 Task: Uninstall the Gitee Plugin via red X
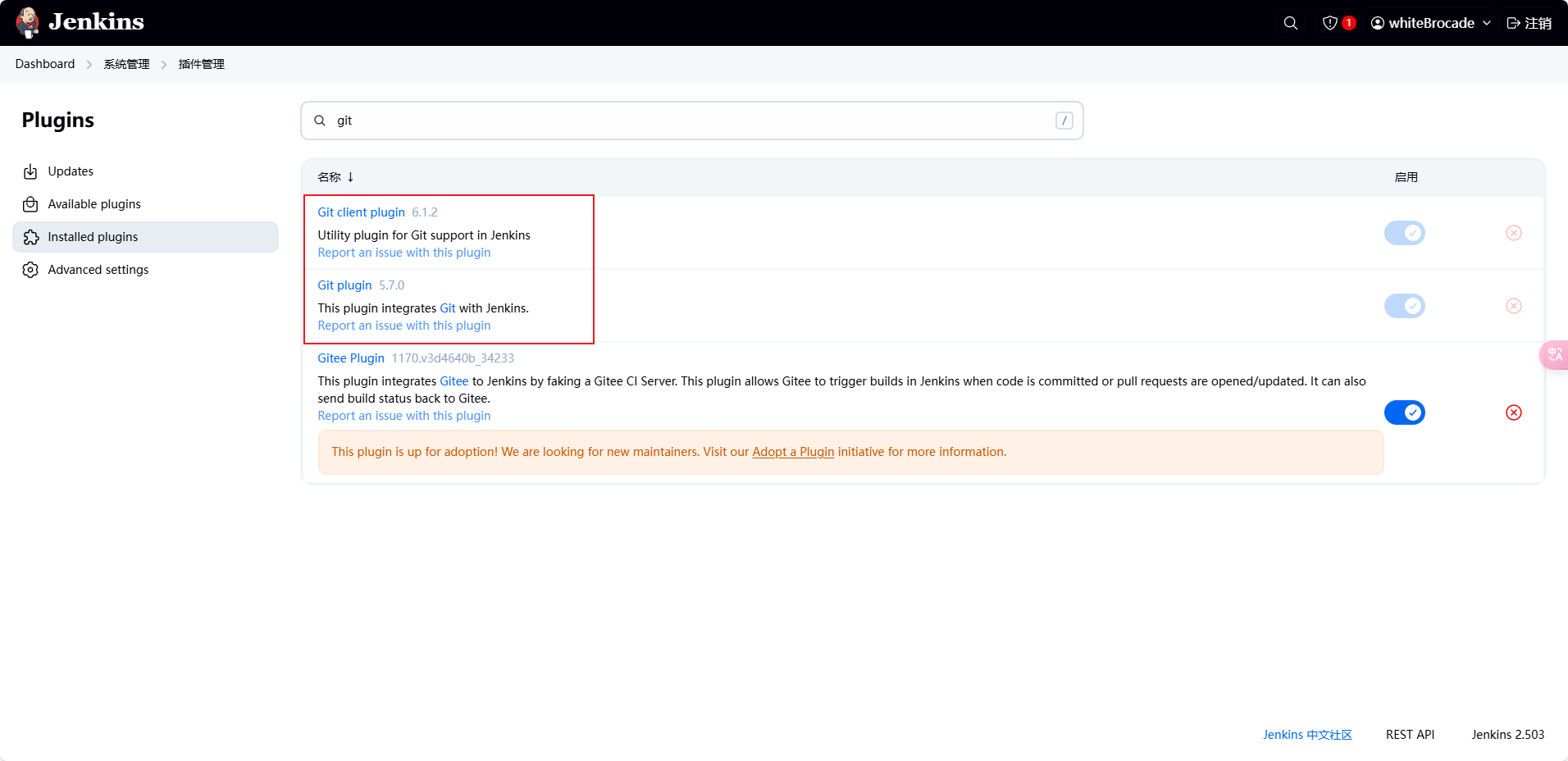[1514, 412]
